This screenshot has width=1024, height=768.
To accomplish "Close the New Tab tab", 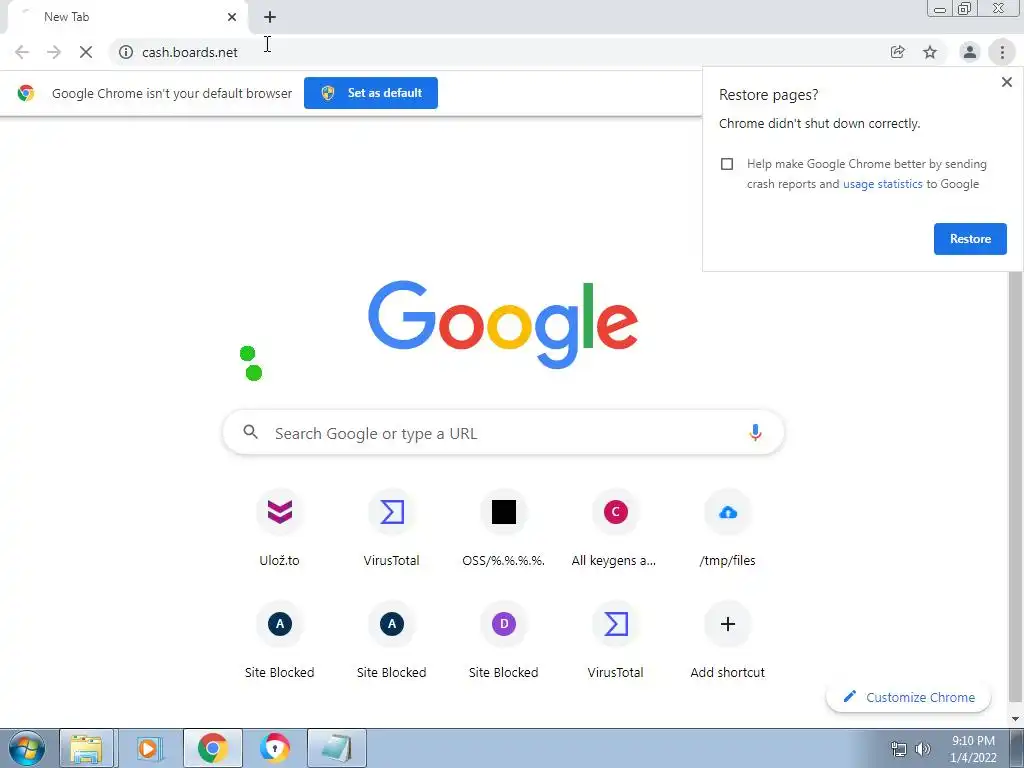I will coord(232,17).
